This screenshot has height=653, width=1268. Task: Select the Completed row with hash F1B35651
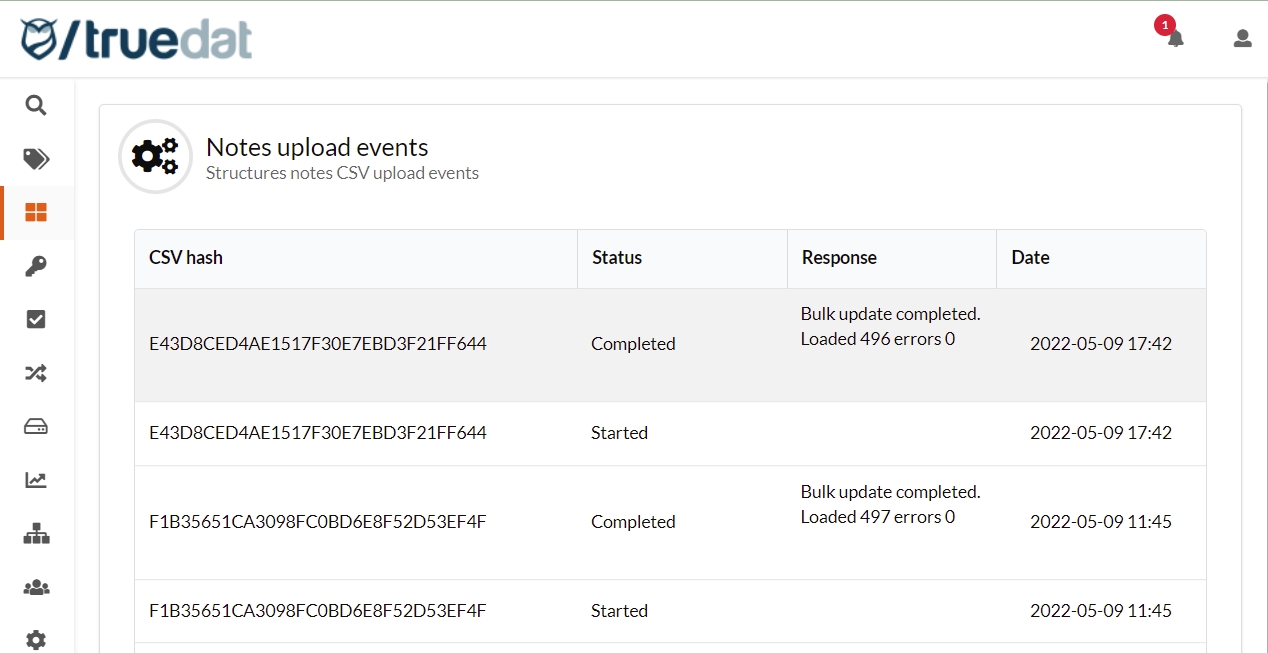(318, 522)
